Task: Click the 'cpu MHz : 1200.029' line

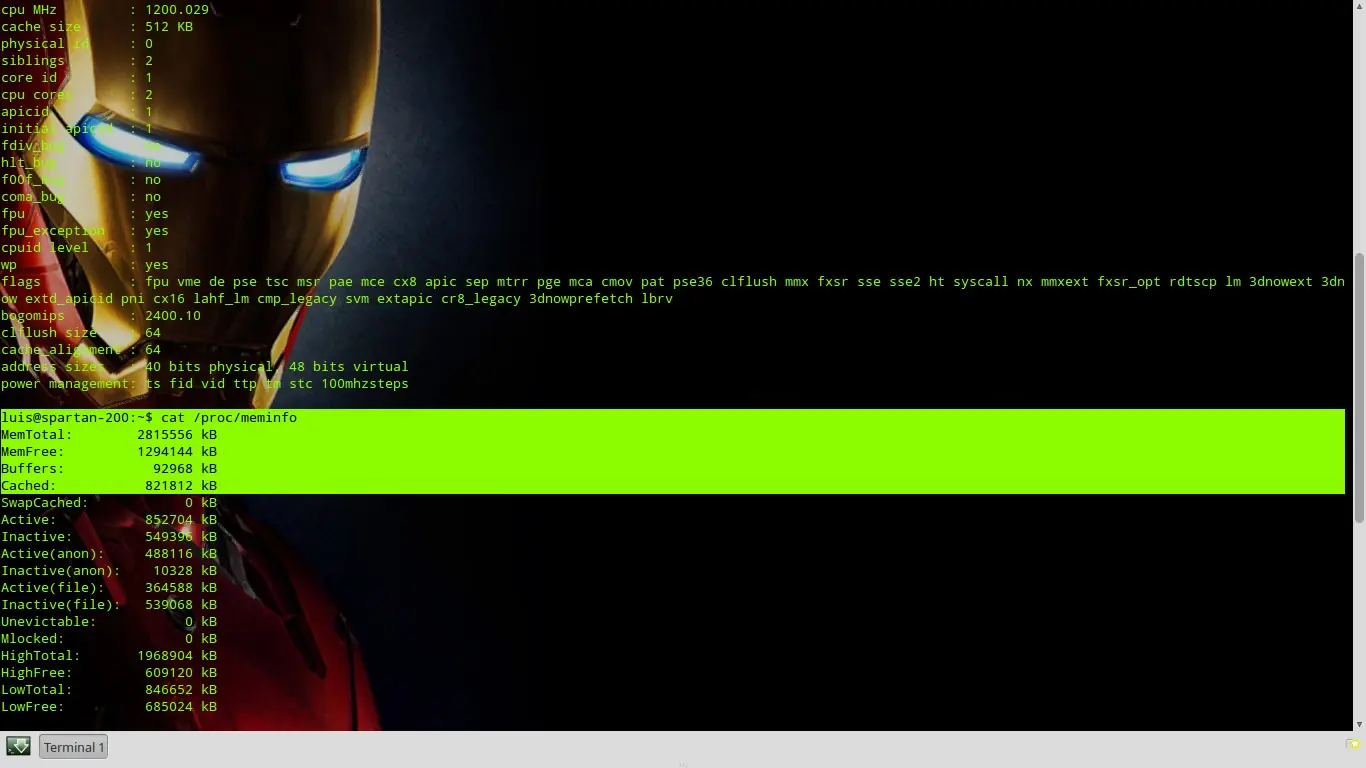Action: point(105,10)
